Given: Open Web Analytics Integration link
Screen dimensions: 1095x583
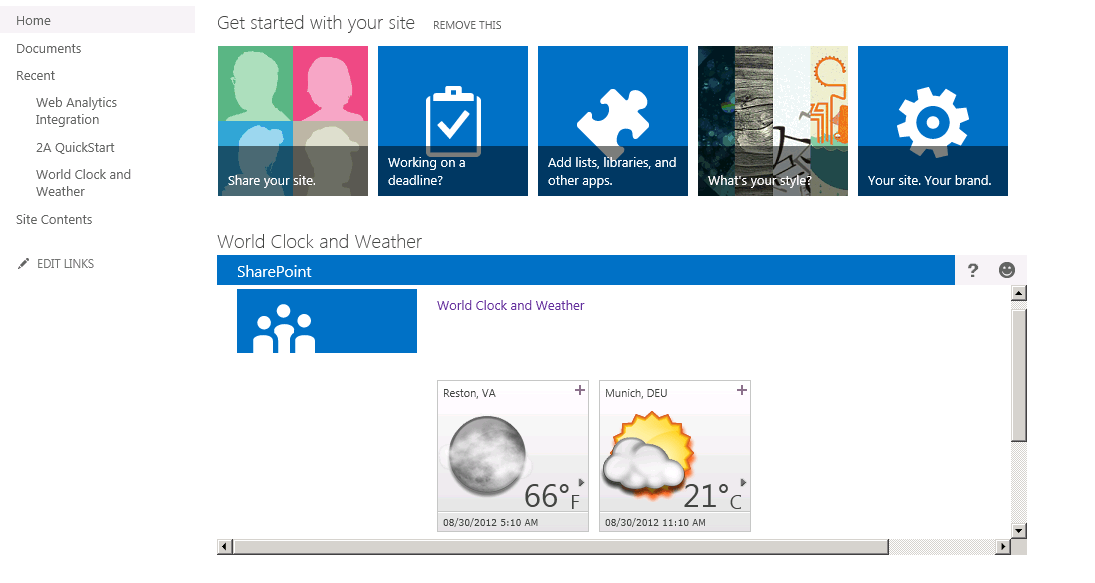Looking at the screenshot, I should (x=76, y=111).
